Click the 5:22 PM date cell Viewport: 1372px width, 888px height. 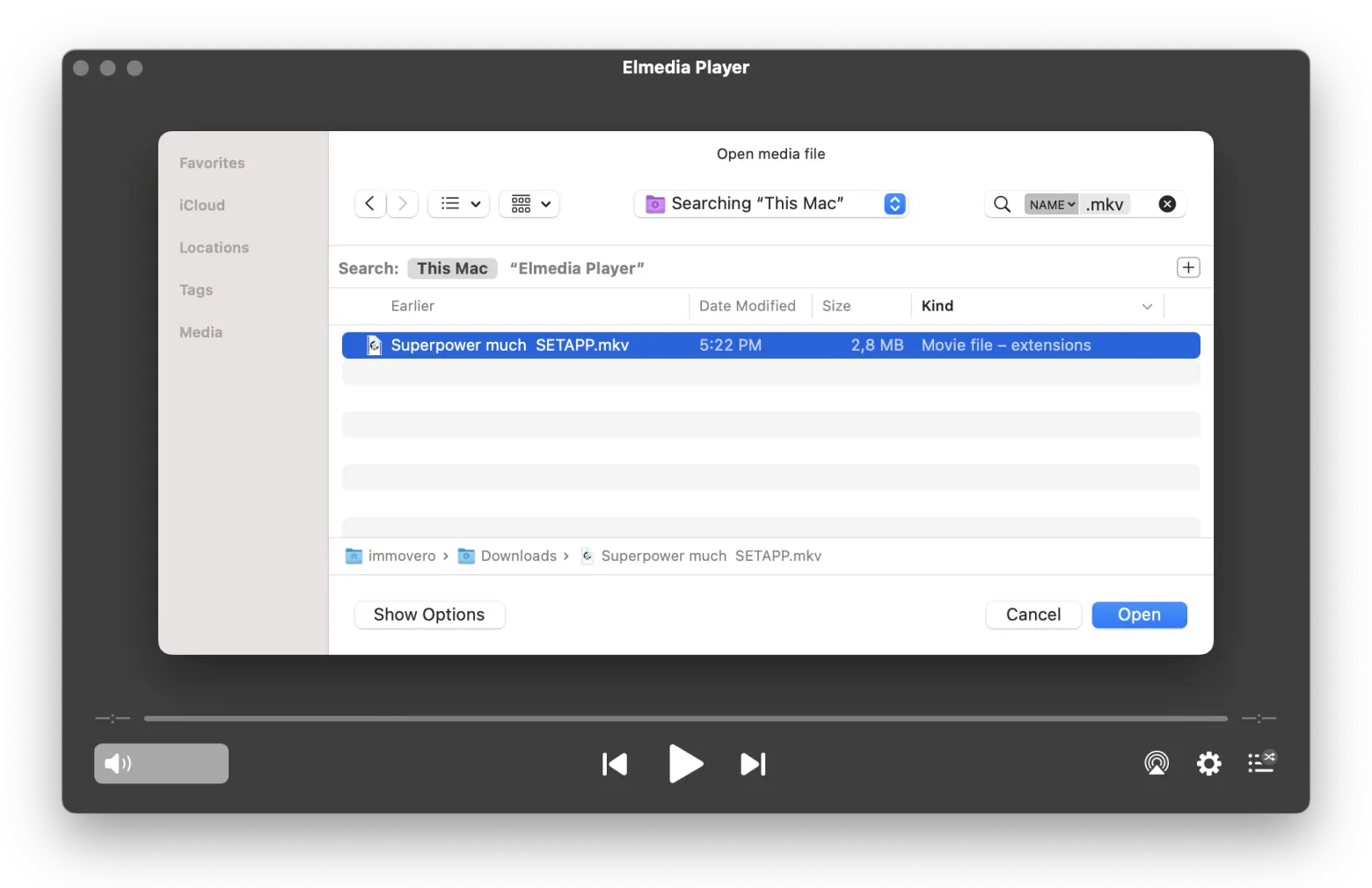click(x=731, y=346)
